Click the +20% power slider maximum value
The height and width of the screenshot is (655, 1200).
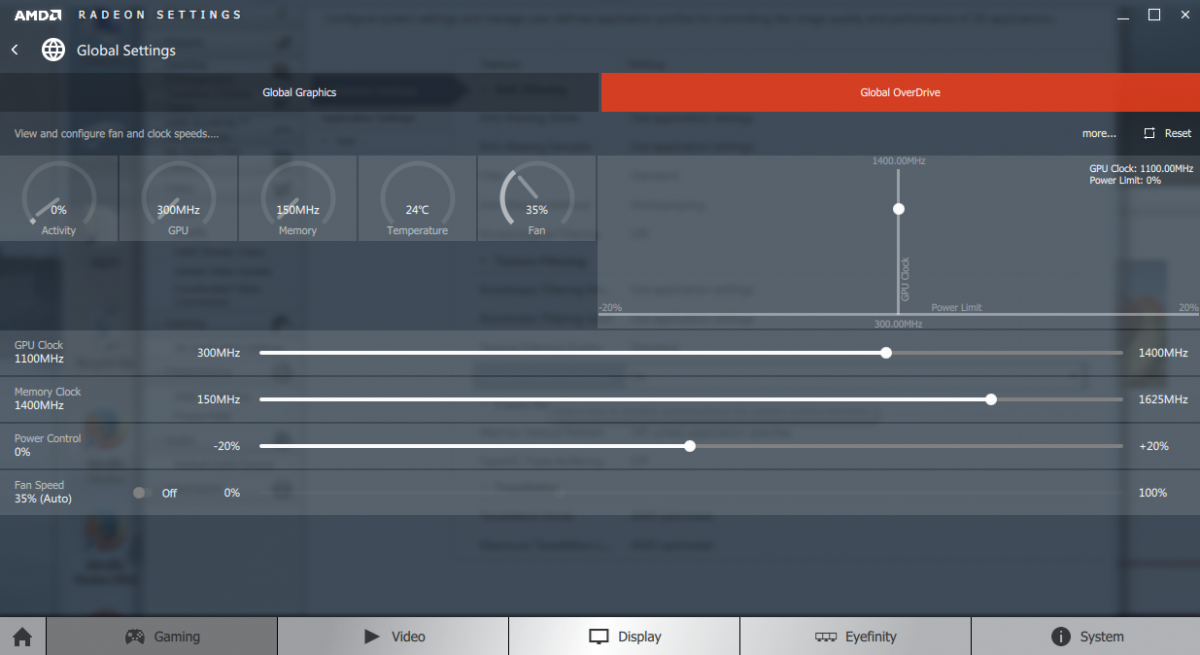point(1154,446)
